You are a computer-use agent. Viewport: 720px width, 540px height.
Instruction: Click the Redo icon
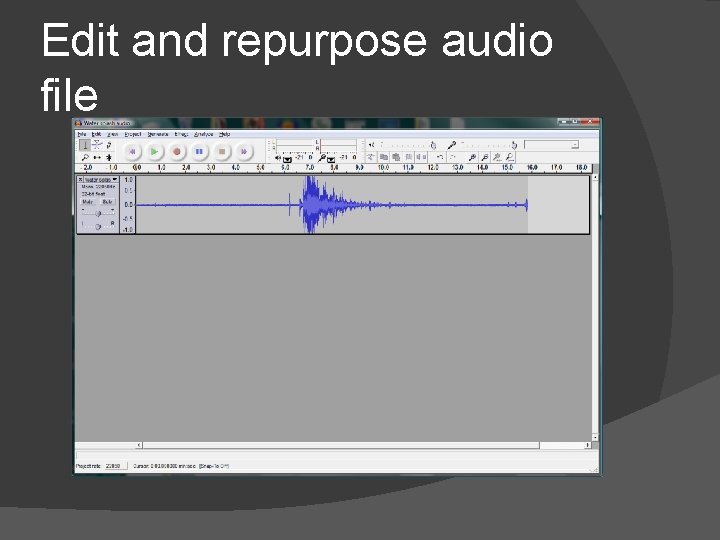click(x=453, y=157)
